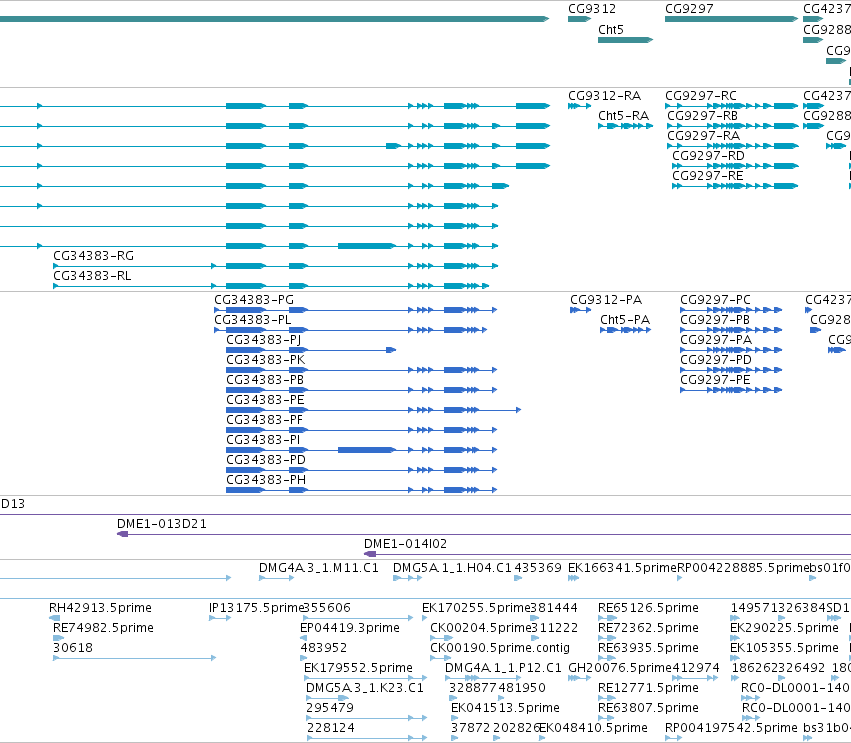Click protein CG34383-PD label
The height and width of the screenshot is (743, 851).
click(x=266, y=460)
